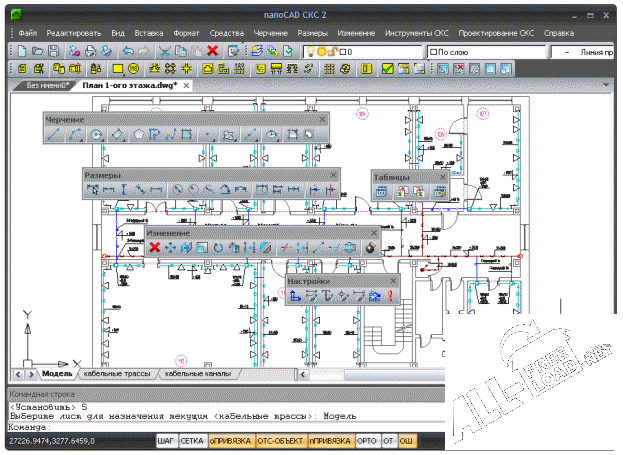623x455 pixels.
Task: Close the 'План 1-ого этажа.dwg' document tab
Action: point(186,86)
